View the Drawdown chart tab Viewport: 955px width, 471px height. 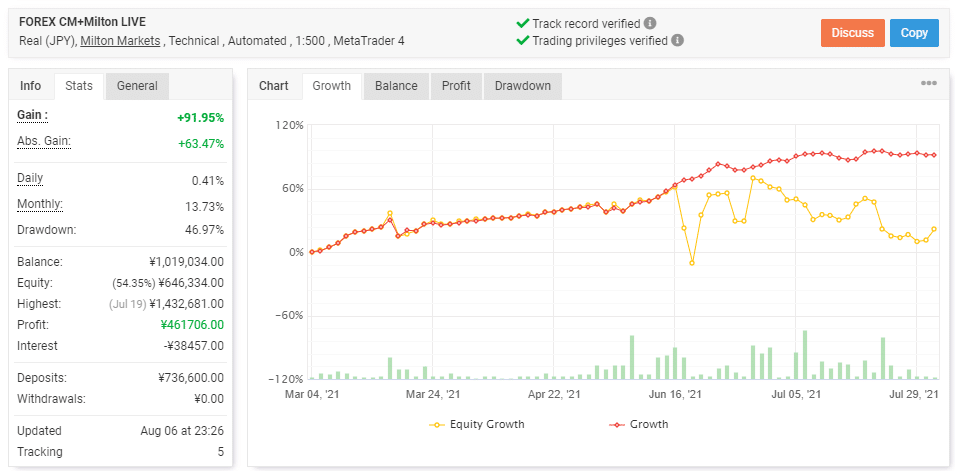click(x=522, y=86)
